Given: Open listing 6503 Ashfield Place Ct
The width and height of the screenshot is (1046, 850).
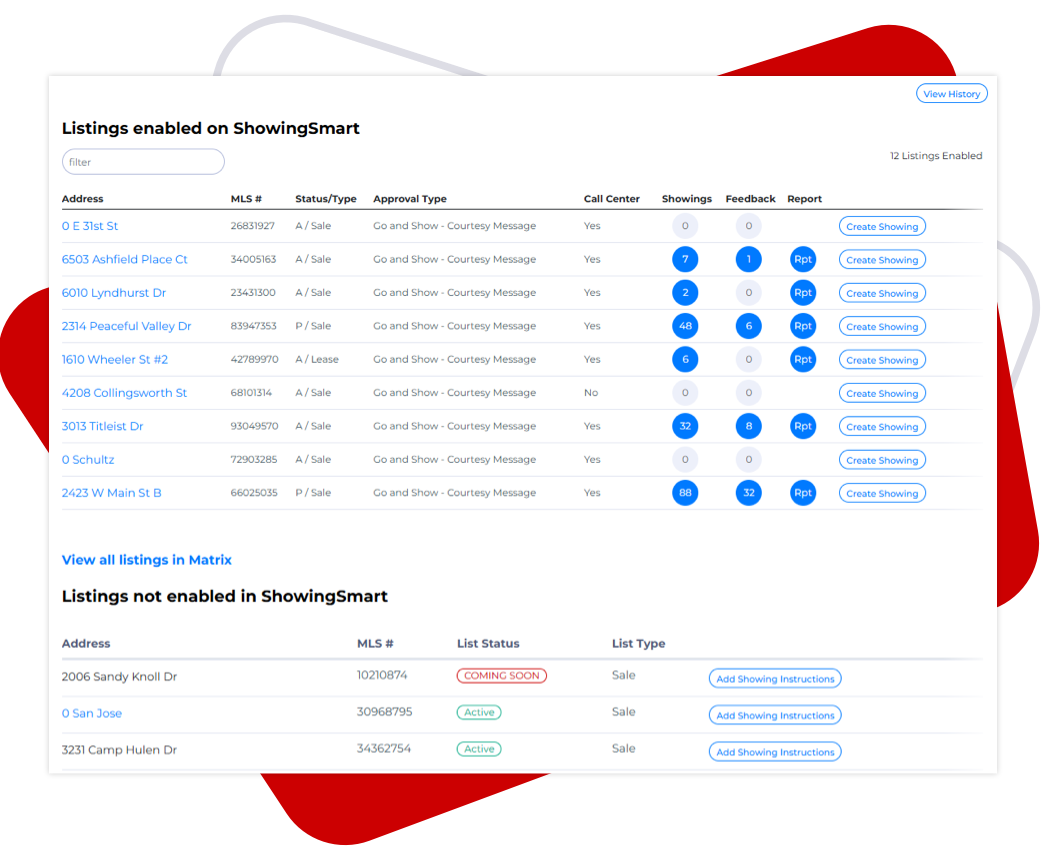Looking at the screenshot, I should tap(124, 260).
